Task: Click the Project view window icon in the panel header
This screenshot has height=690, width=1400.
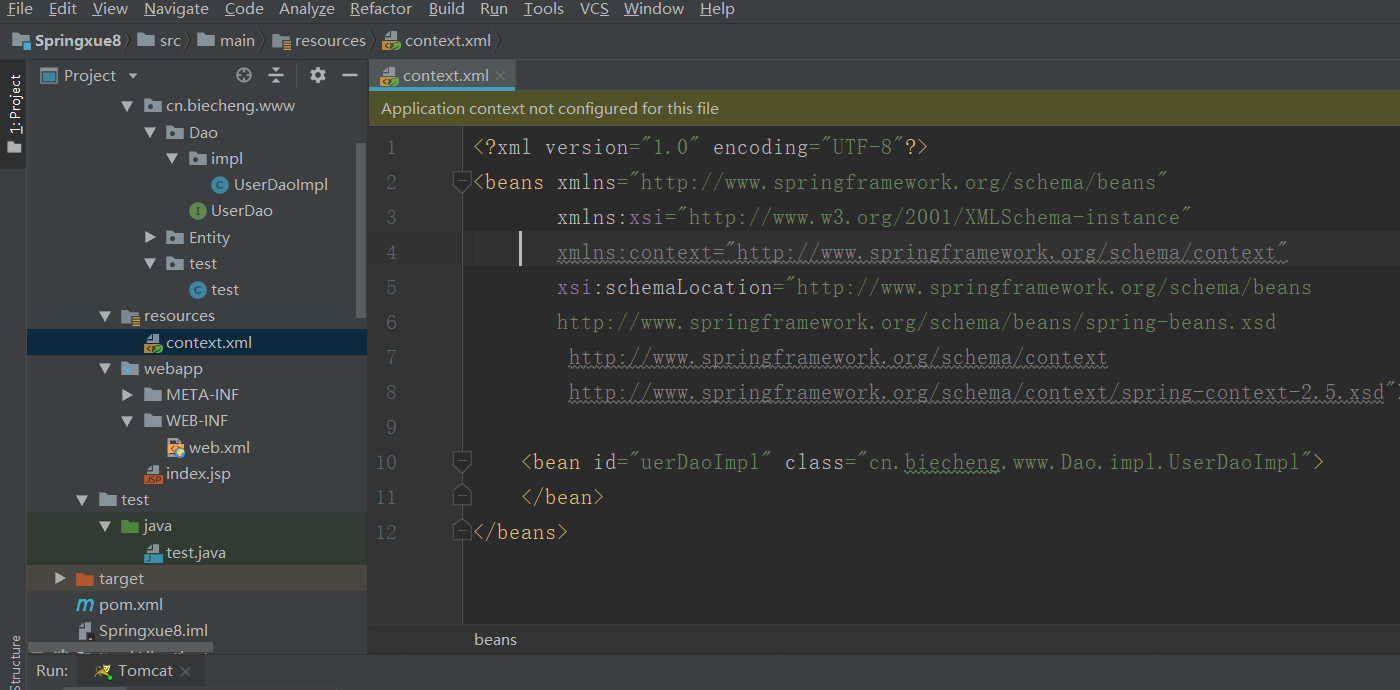Action: pos(49,75)
